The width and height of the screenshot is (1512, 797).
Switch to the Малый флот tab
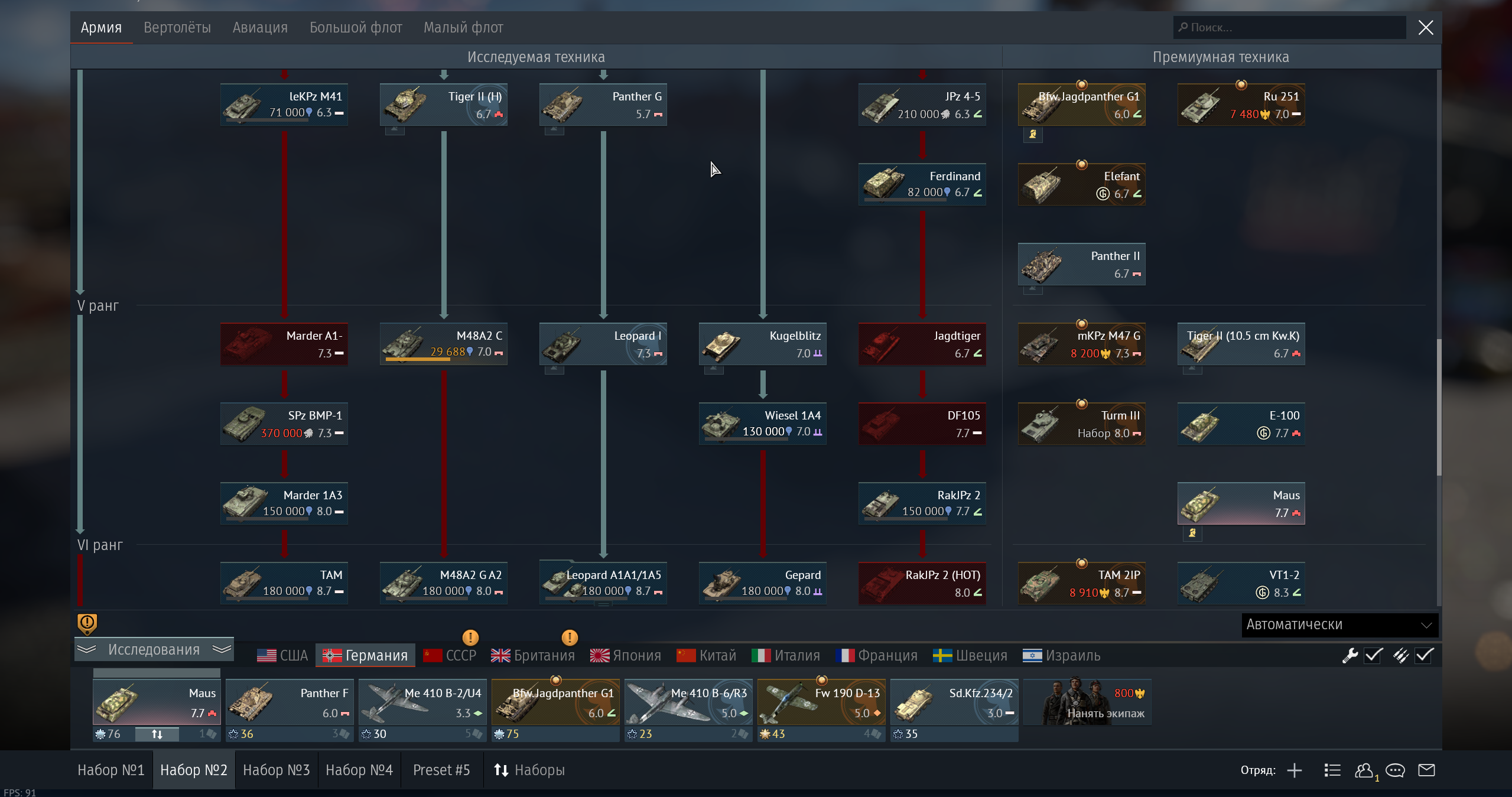click(463, 27)
